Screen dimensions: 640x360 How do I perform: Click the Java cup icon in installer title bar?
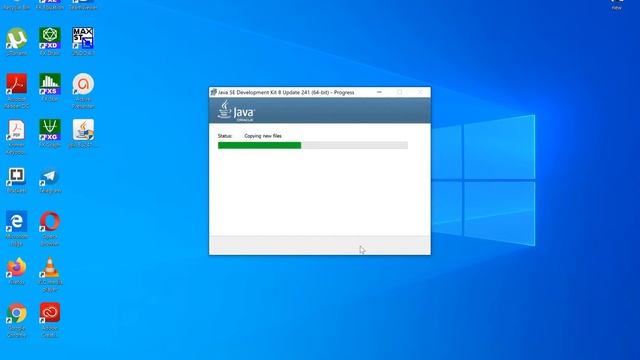click(x=213, y=92)
